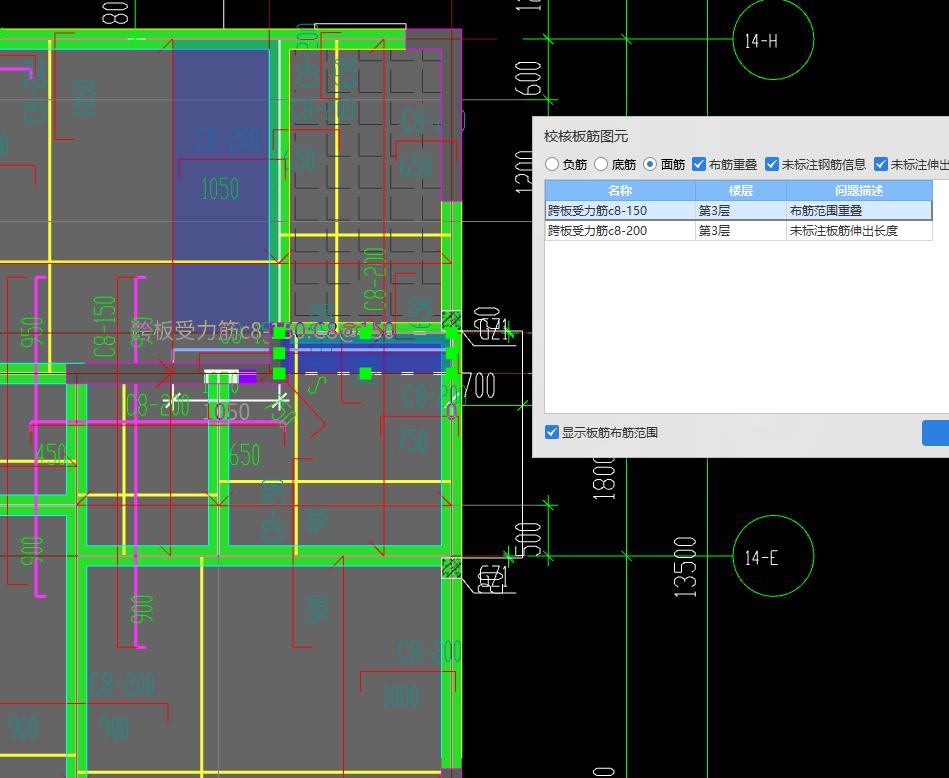Click the 14-E axis grid bubble
949x778 pixels.
(x=773, y=556)
